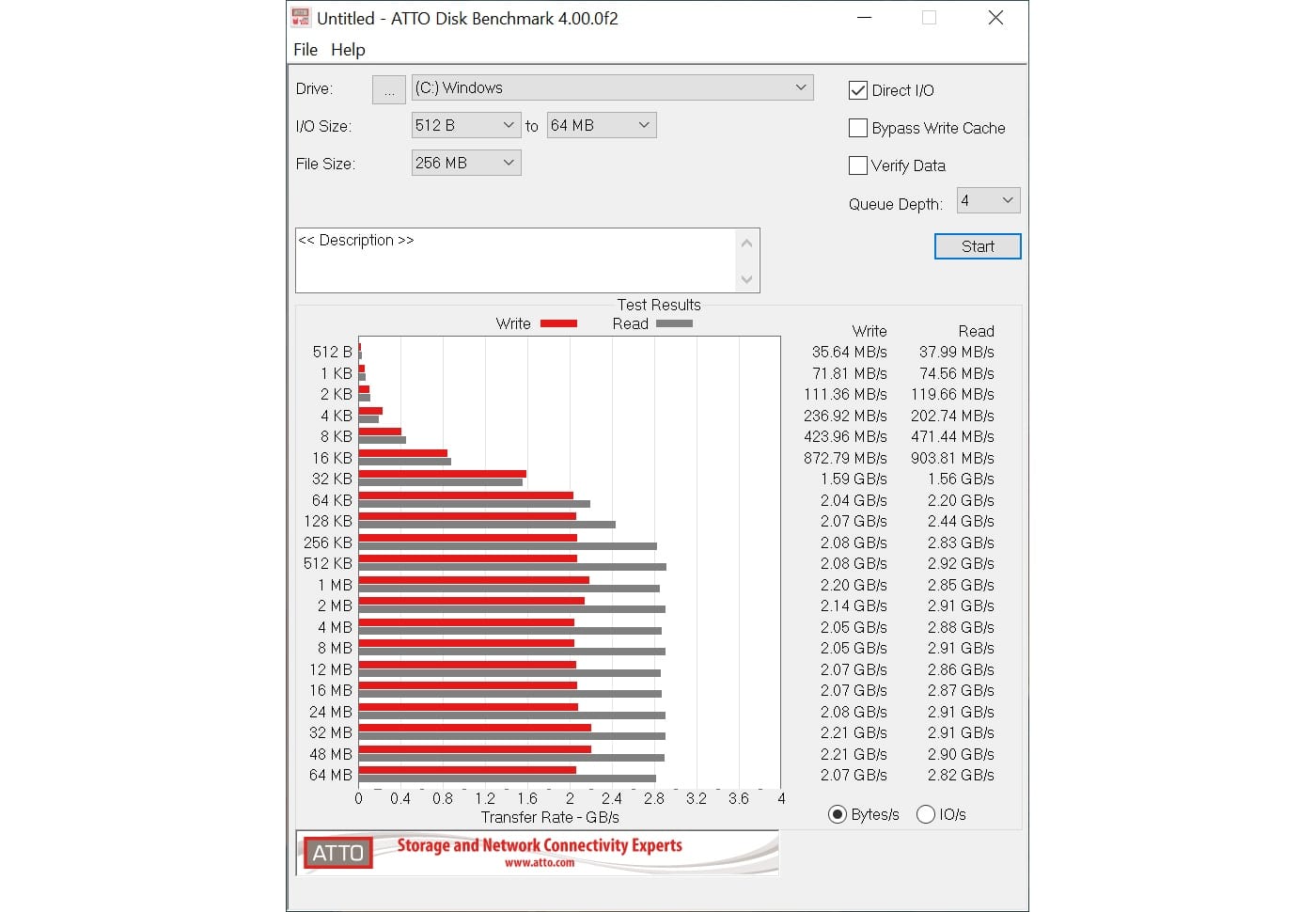
Task: Open the 512 B minimum I/O size dropdown
Action: [x=466, y=125]
